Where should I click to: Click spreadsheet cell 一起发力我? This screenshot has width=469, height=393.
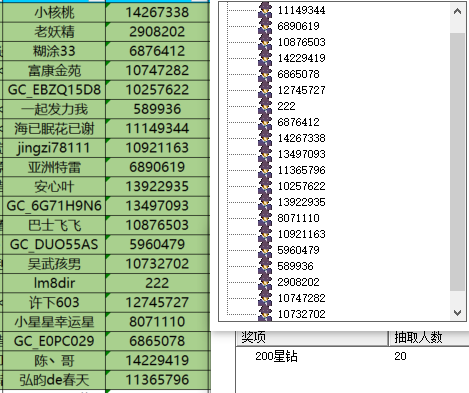tap(54, 109)
